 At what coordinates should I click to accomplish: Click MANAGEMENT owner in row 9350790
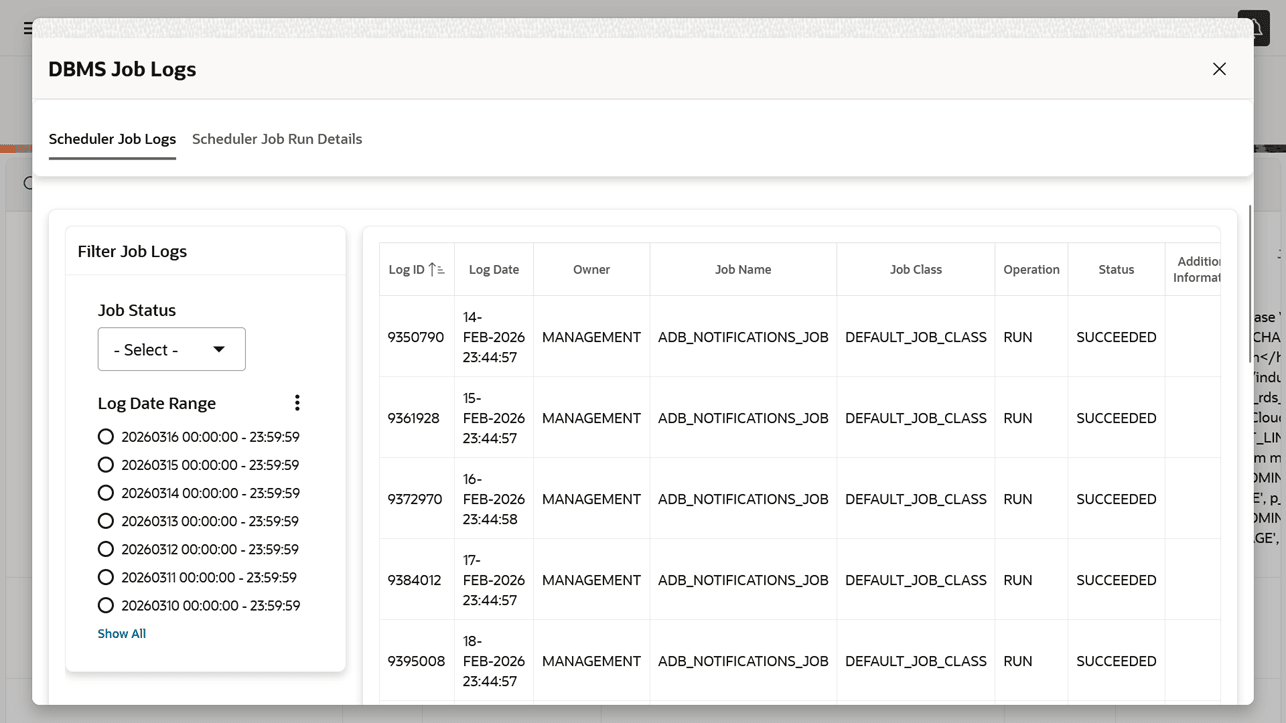[591, 337]
